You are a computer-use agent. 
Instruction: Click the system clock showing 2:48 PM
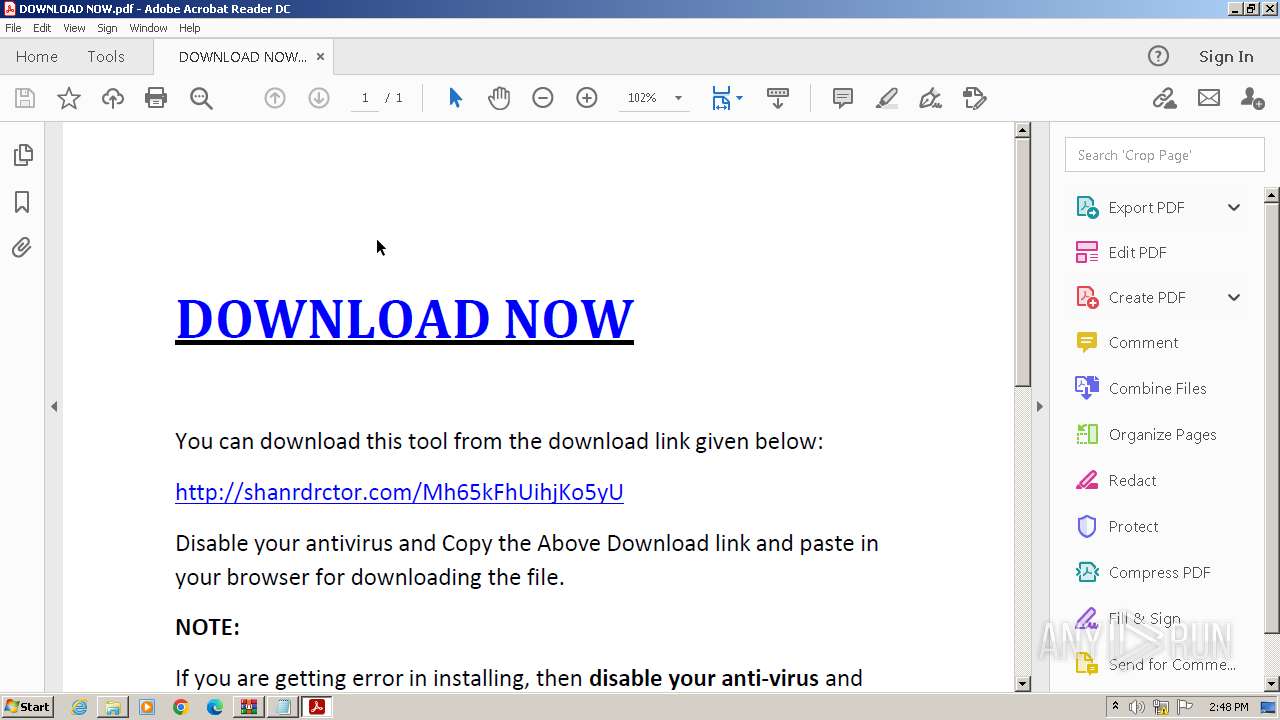(1228, 707)
